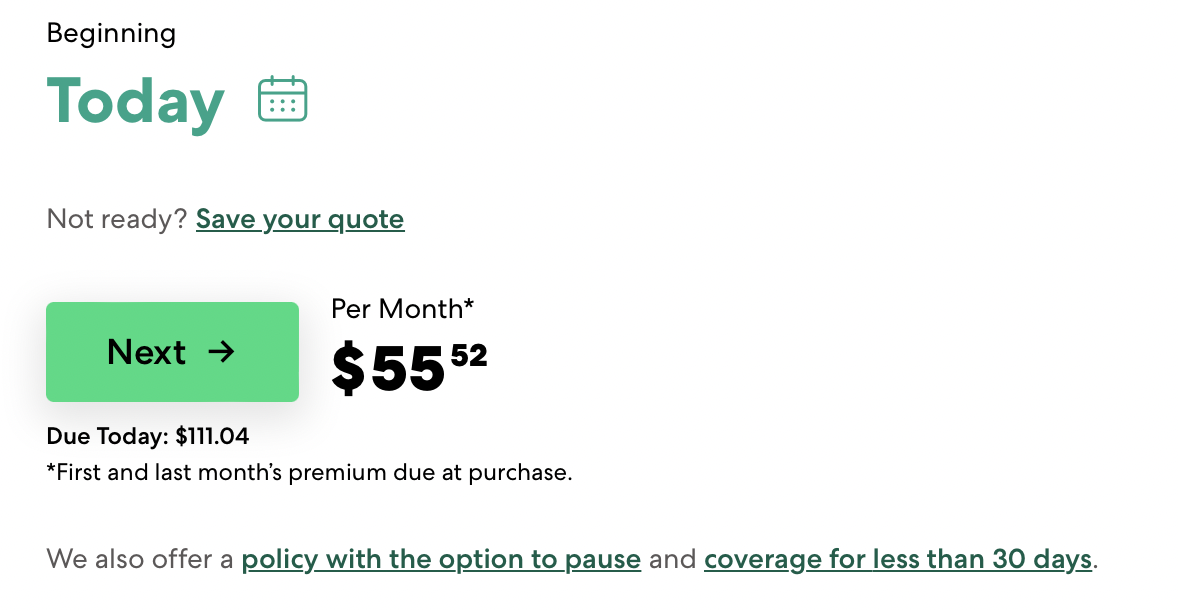Click the 'Beginning' label above the date

(111, 34)
